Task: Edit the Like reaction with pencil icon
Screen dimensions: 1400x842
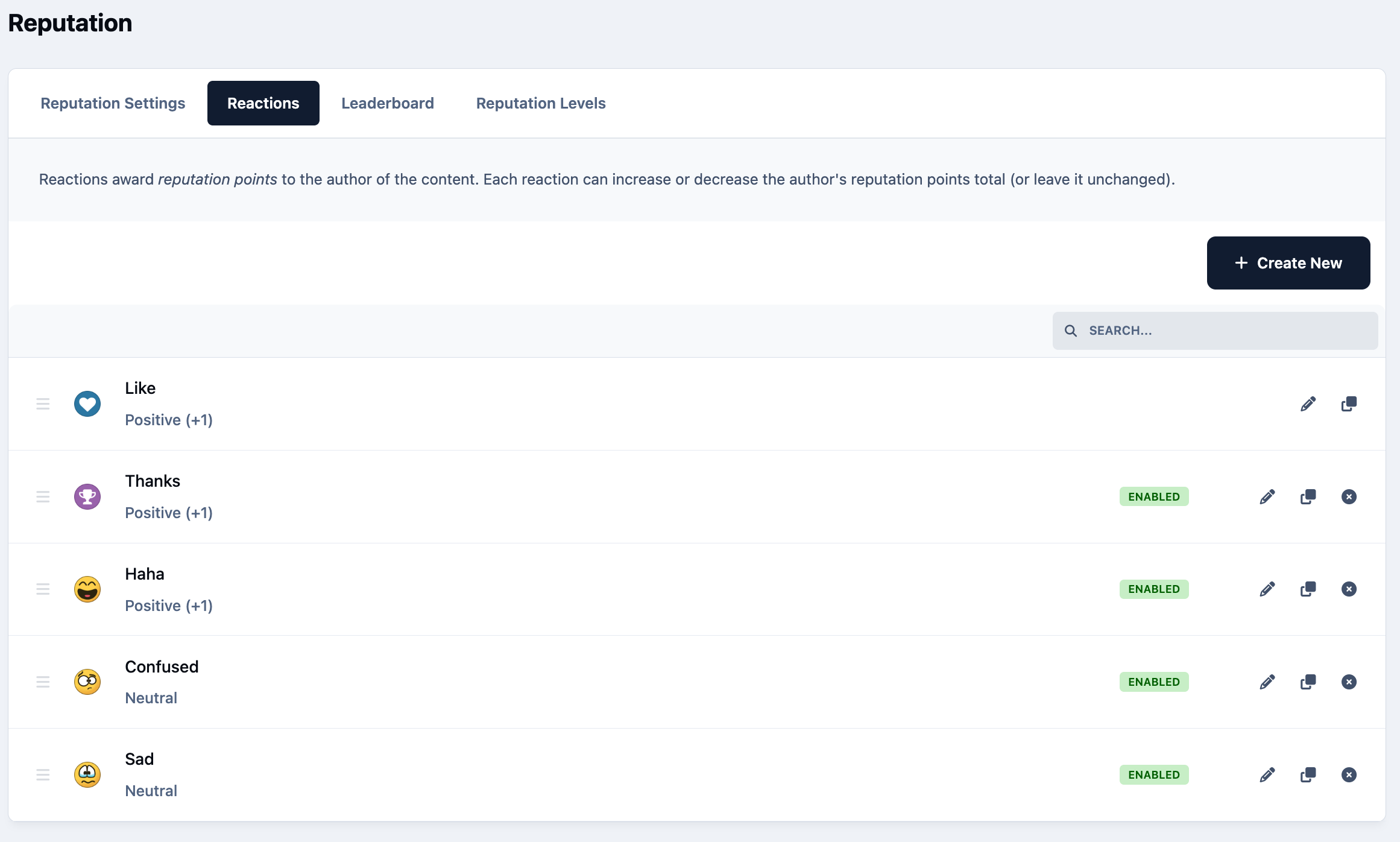Action: pyautogui.click(x=1308, y=404)
